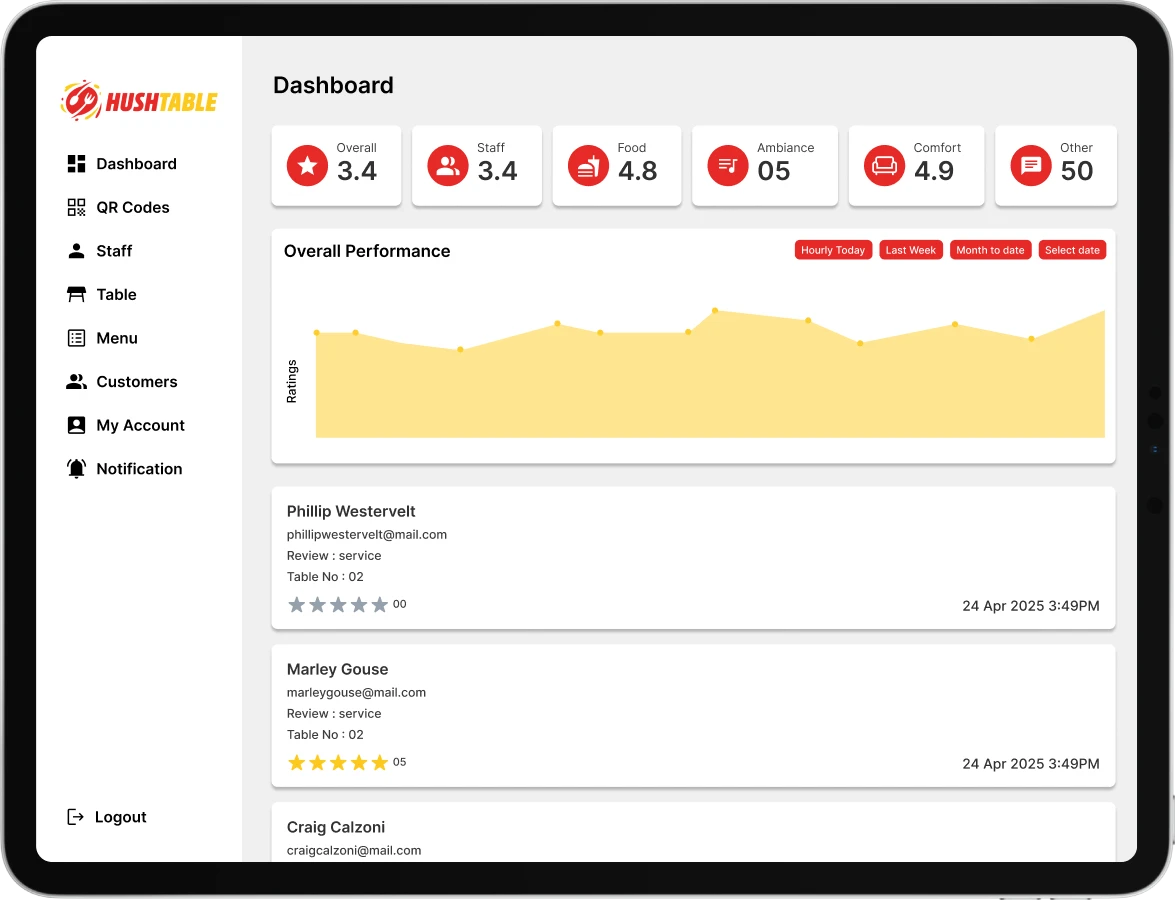Image resolution: width=1175 pixels, height=900 pixels.
Task: Click the QR Codes icon in sidebar
Action: click(76, 208)
